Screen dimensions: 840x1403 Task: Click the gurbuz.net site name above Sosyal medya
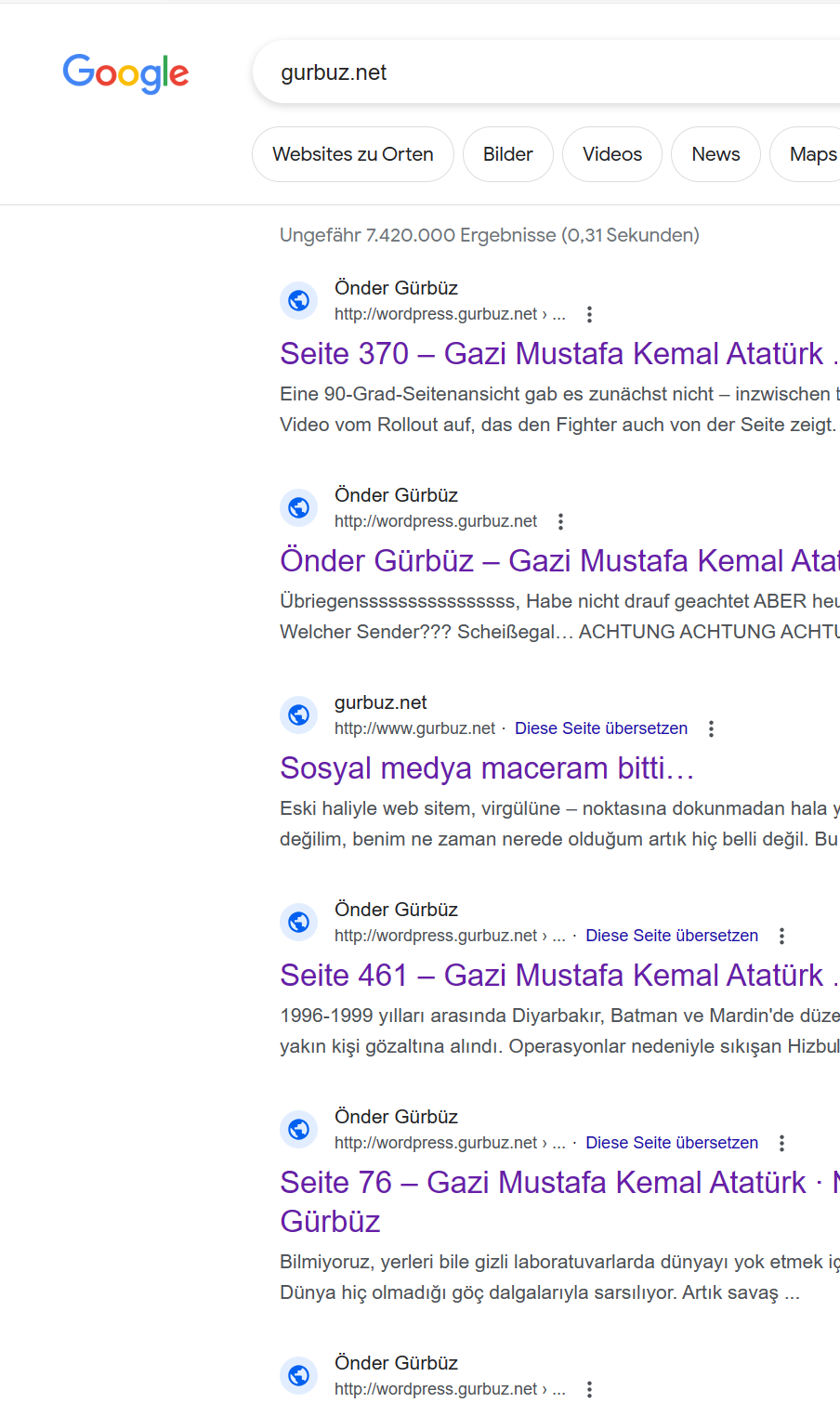pyautogui.click(x=381, y=702)
